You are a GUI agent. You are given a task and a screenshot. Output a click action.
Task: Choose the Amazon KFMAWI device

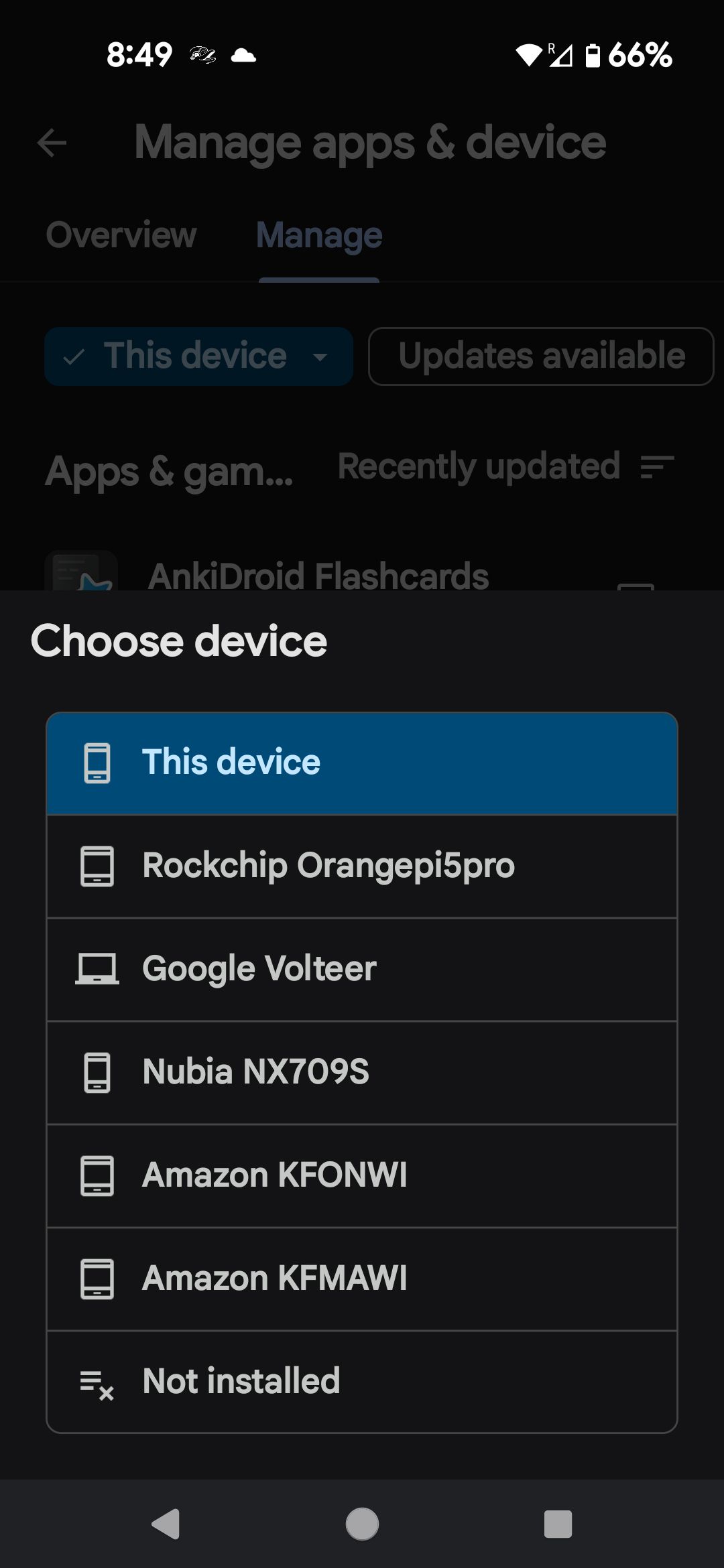coord(361,1277)
